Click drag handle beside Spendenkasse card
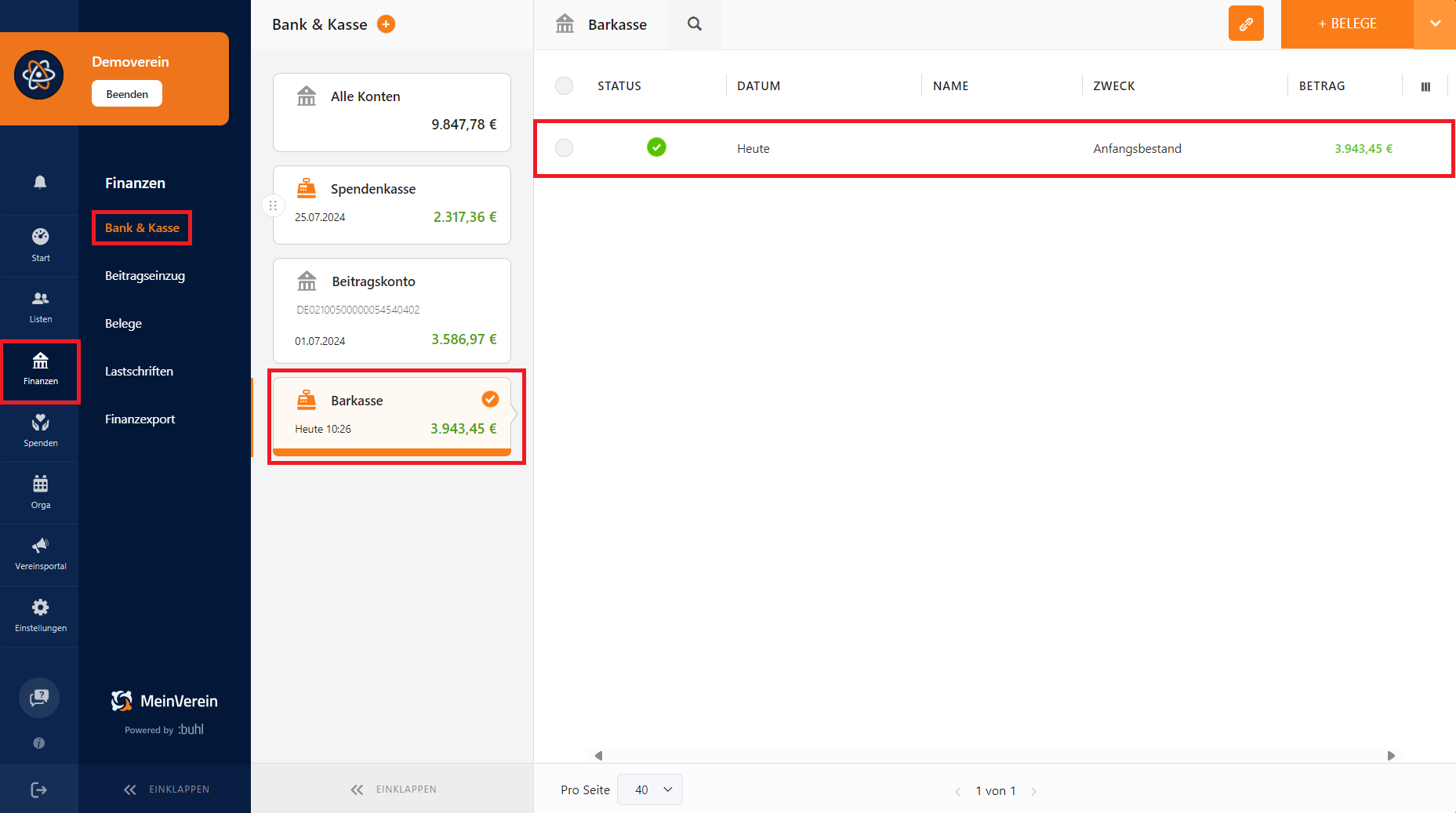Image resolution: width=1456 pixels, height=813 pixels. pyautogui.click(x=273, y=205)
